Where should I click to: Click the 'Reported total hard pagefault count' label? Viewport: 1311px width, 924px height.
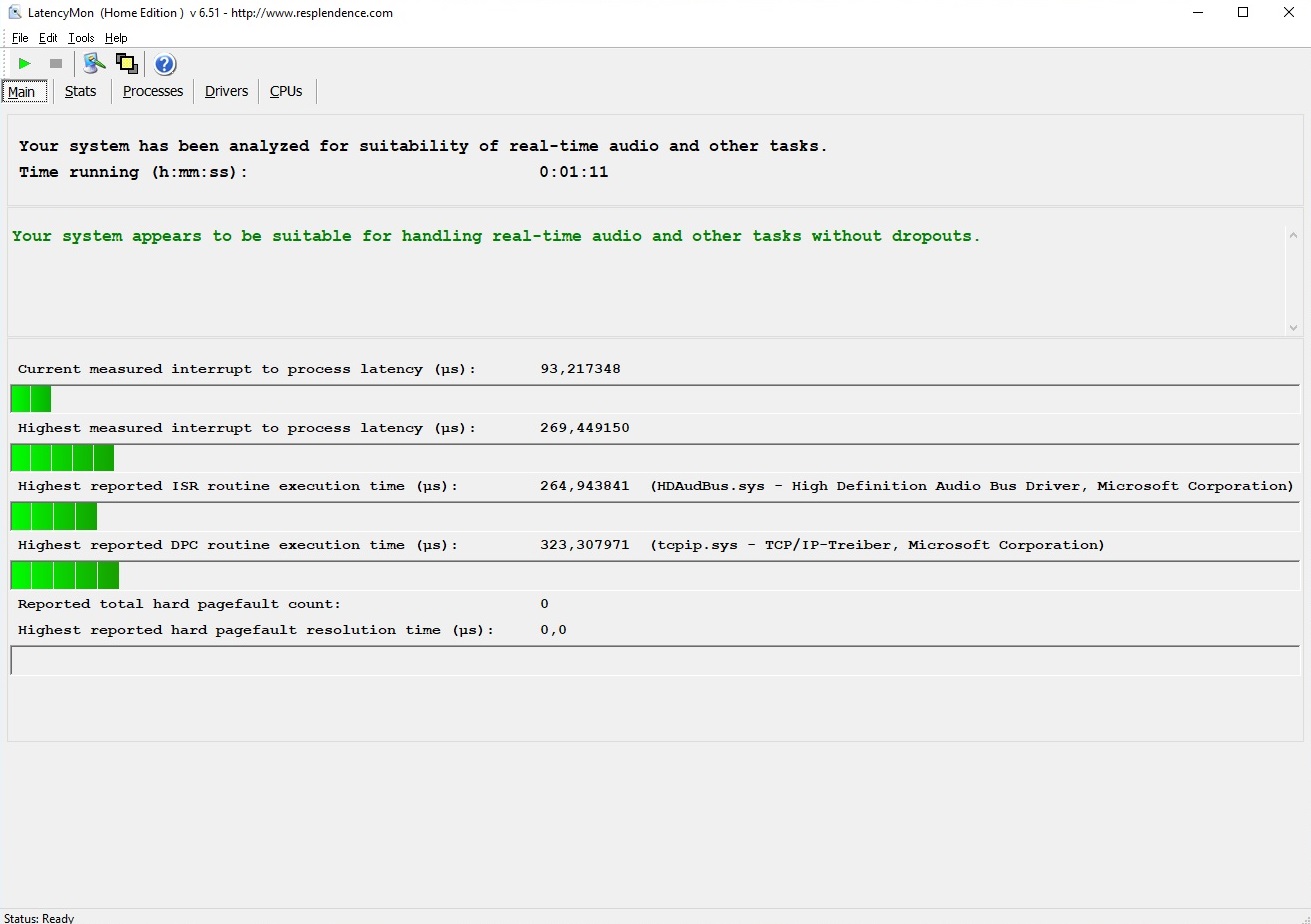pos(179,604)
